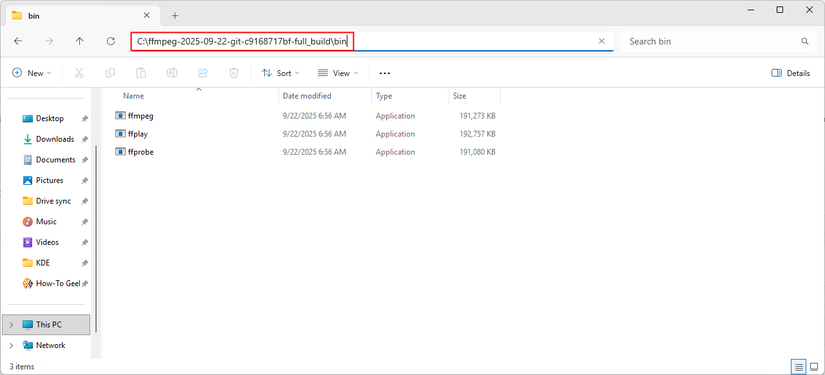Sort by the Size column header
The image size is (825, 375).
(x=459, y=96)
